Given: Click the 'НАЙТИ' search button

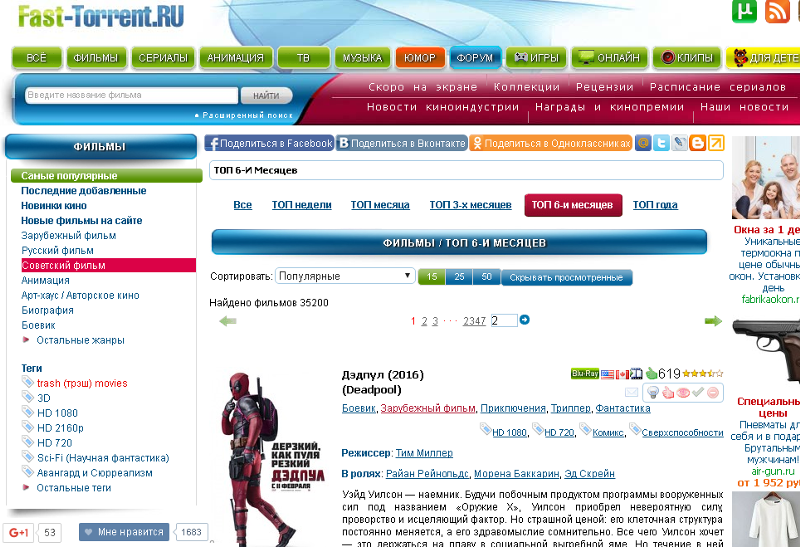Looking at the screenshot, I should (x=266, y=95).
